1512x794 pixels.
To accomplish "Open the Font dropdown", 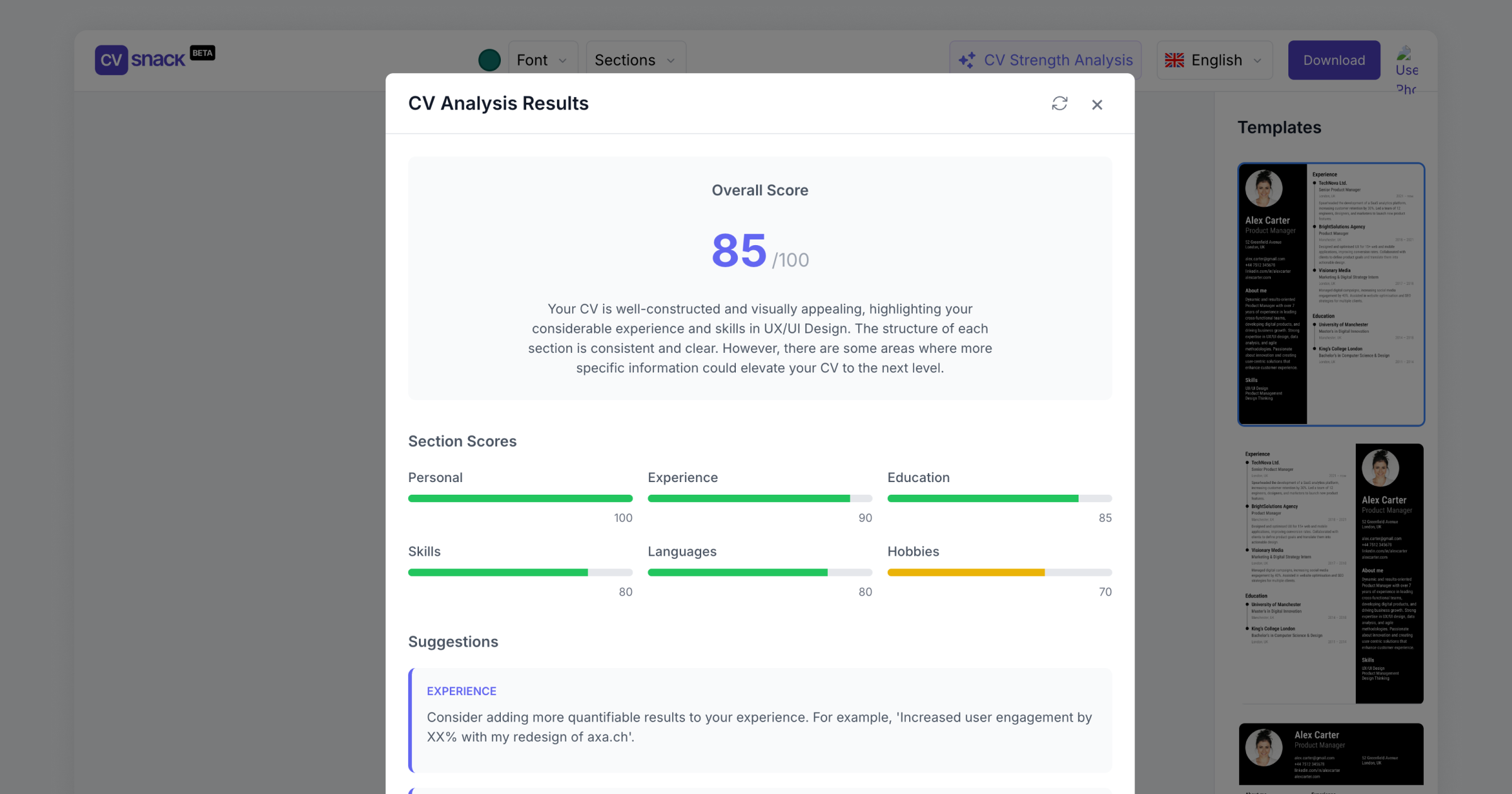I will (x=542, y=60).
